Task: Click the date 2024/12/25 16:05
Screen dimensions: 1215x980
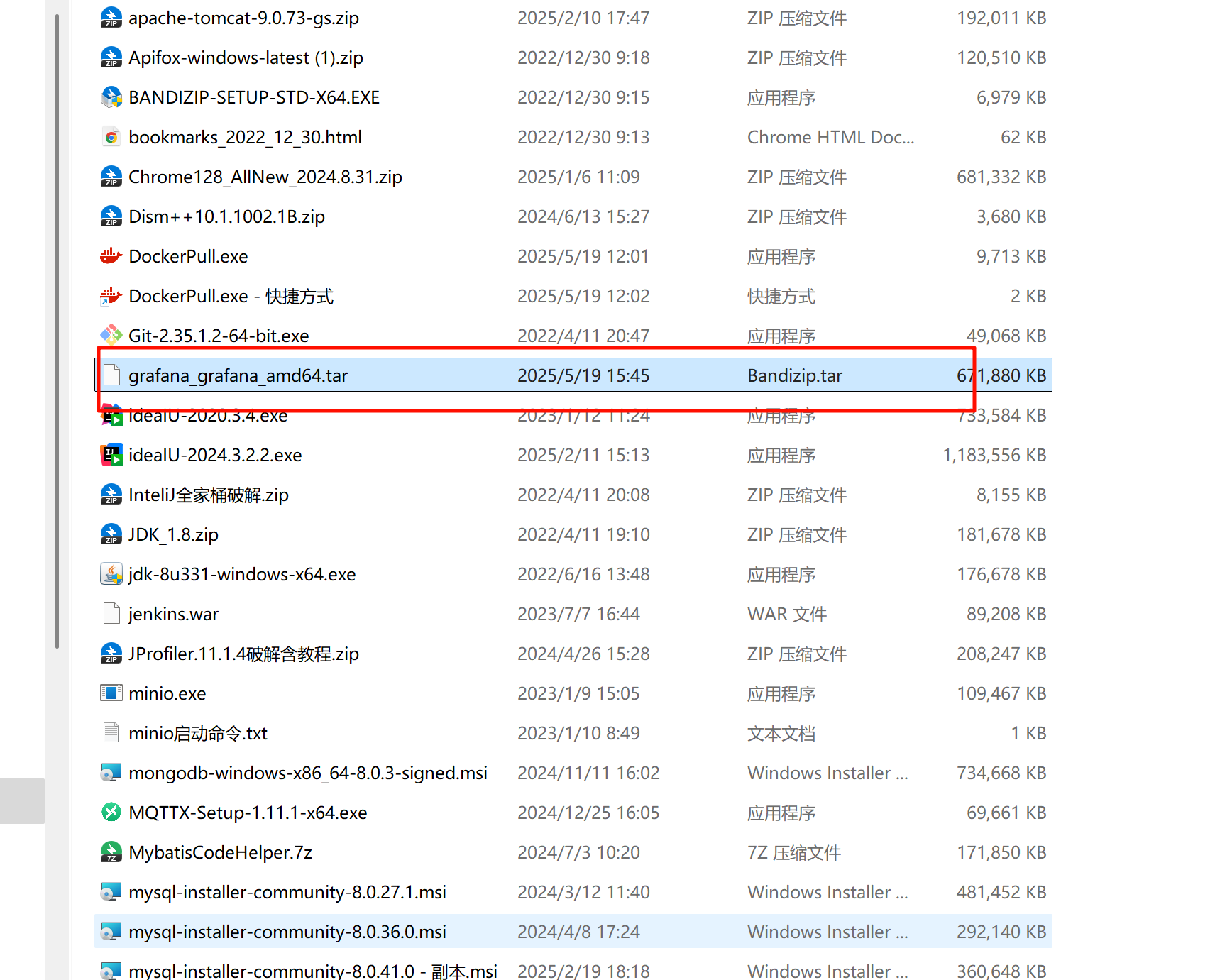Action: pyautogui.click(x=588, y=813)
